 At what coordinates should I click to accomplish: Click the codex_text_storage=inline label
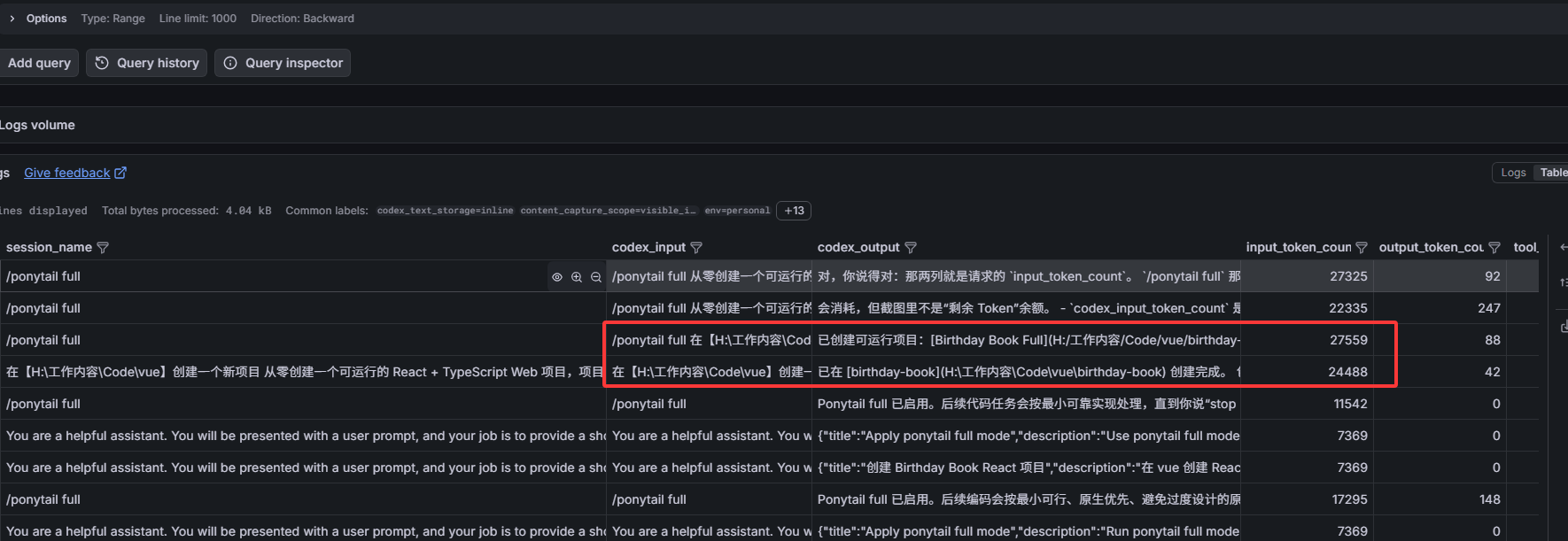point(445,211)
